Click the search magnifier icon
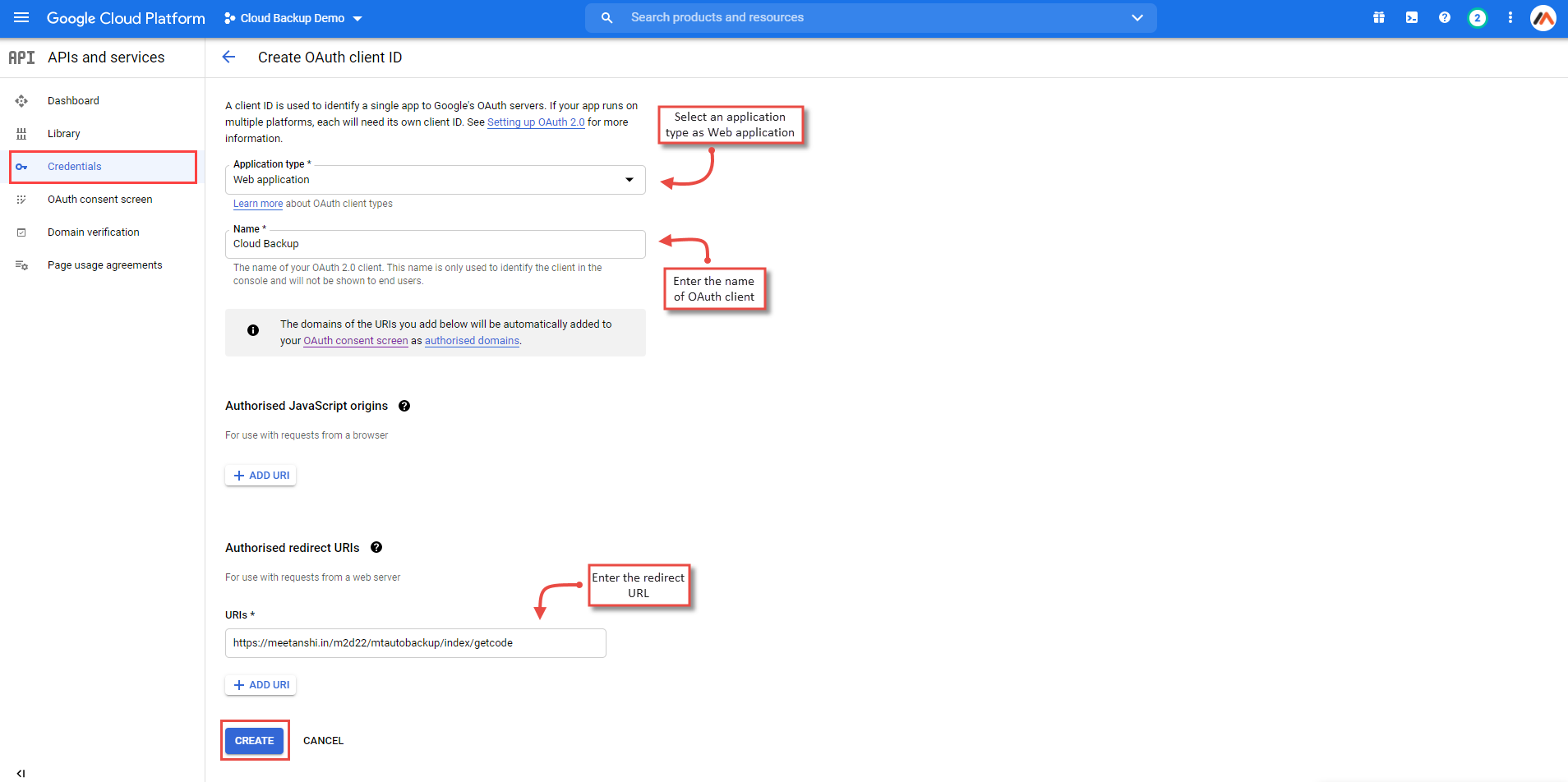This screenshot has width=1568, height=782. [x=606, y=17]
